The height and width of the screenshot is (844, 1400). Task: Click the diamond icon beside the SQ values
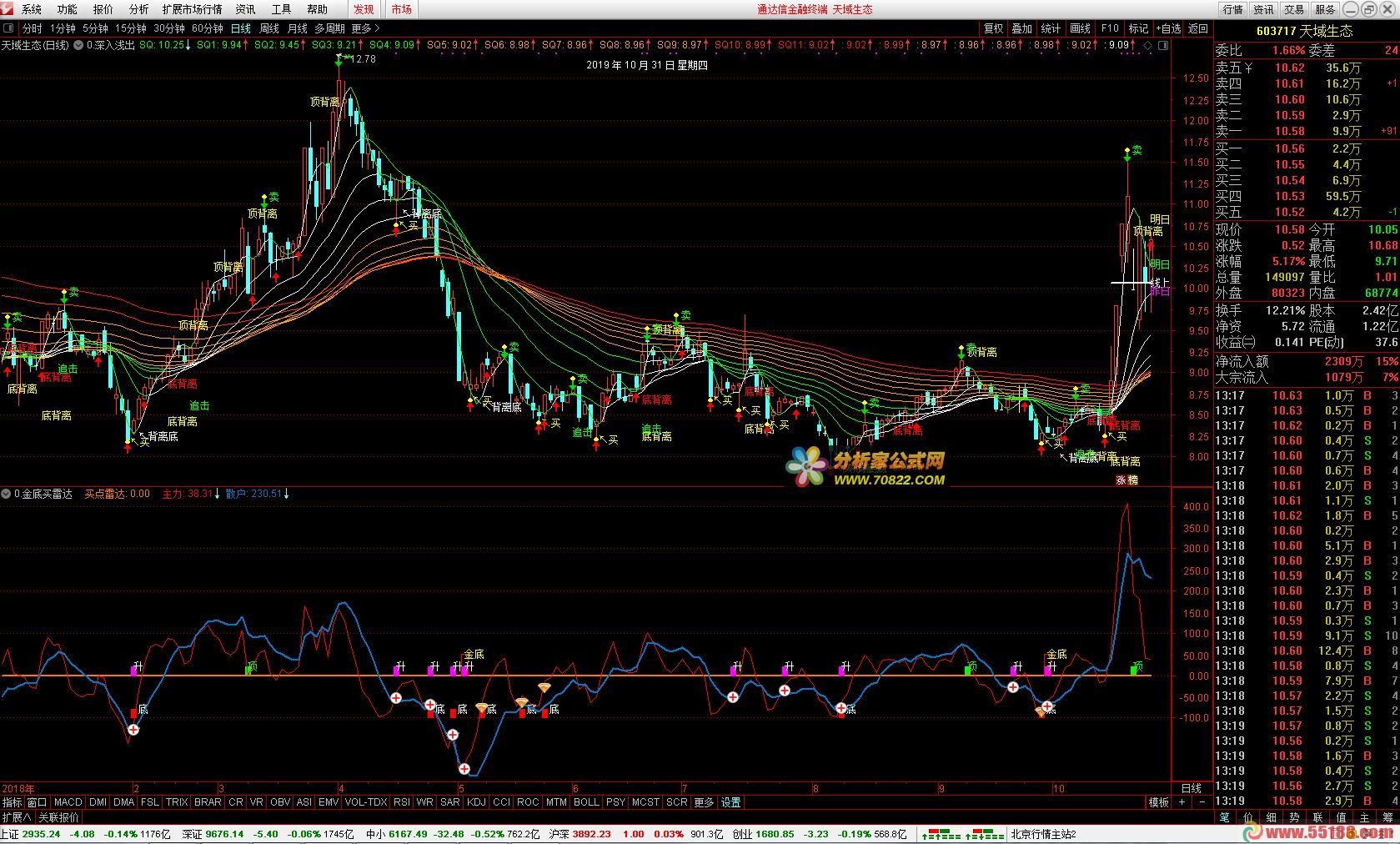click(1148, 45)
